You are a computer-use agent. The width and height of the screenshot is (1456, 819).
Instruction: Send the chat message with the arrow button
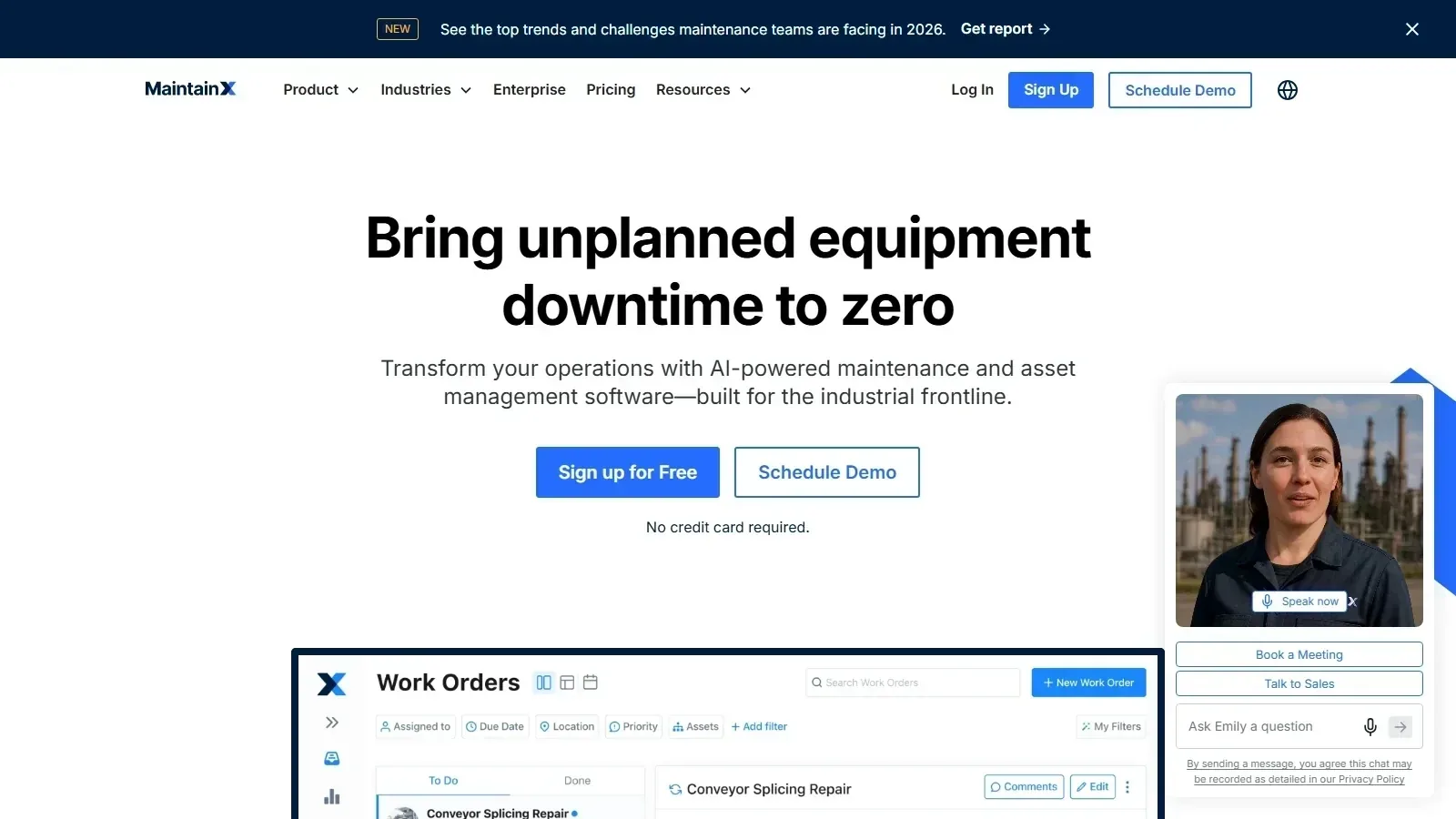(1400, 726)
